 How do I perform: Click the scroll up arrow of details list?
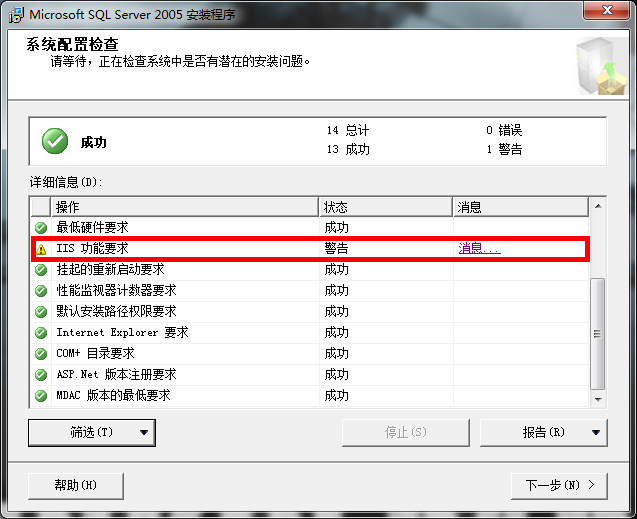coord(598,206)
